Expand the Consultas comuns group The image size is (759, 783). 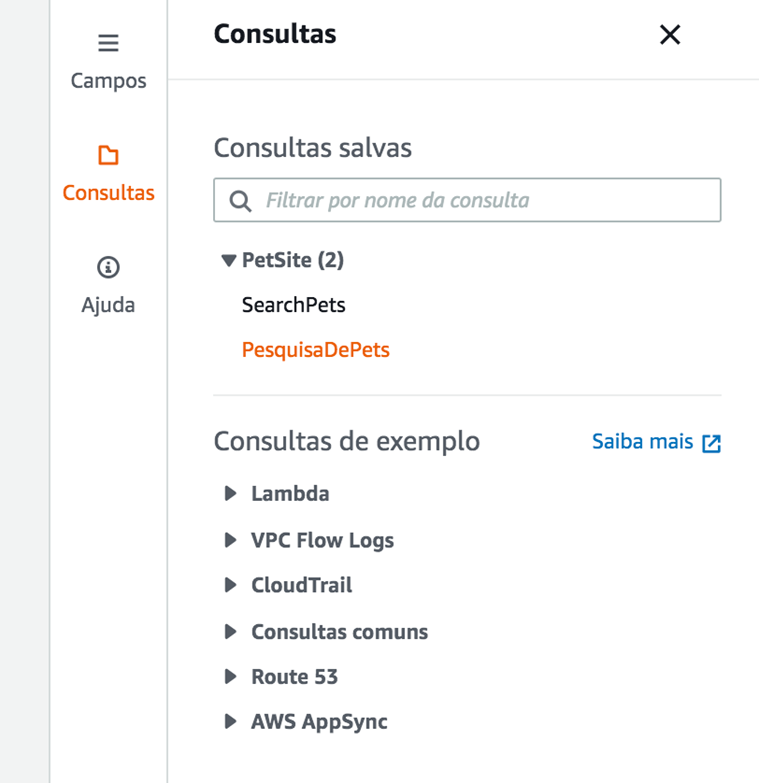[231, 632]
